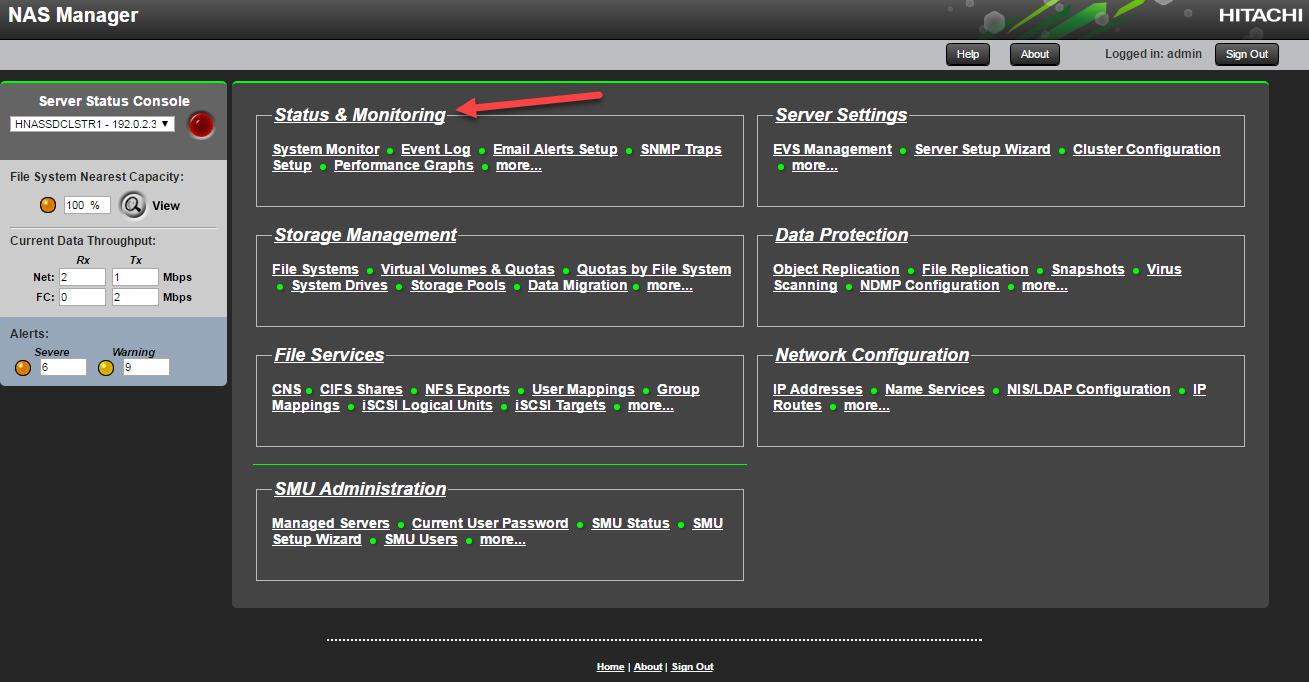Open Current User Password link
The width and height of the screenshot is (1309, 682).
490,523
